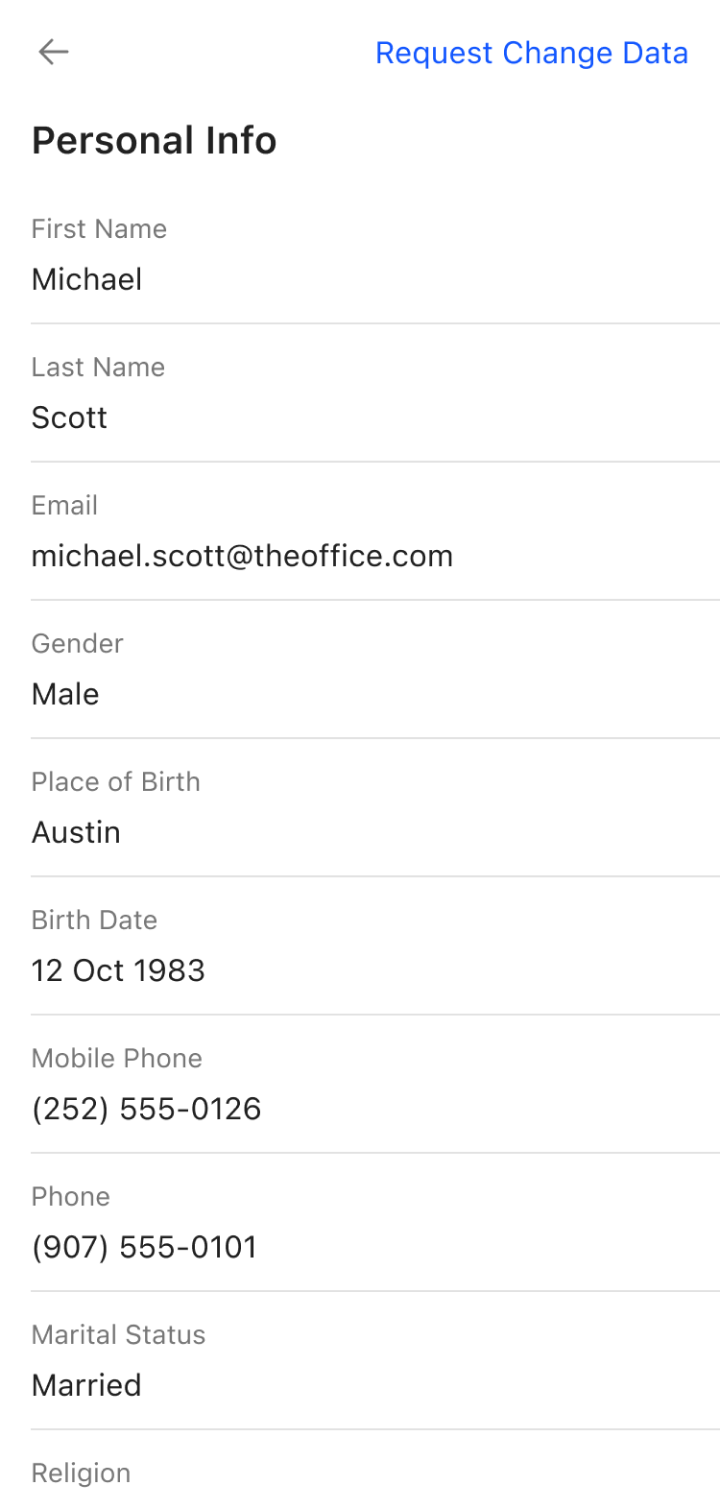Click the Religion field label
The height and width of the screenshot is (1493, 720).
point(81,1473)
